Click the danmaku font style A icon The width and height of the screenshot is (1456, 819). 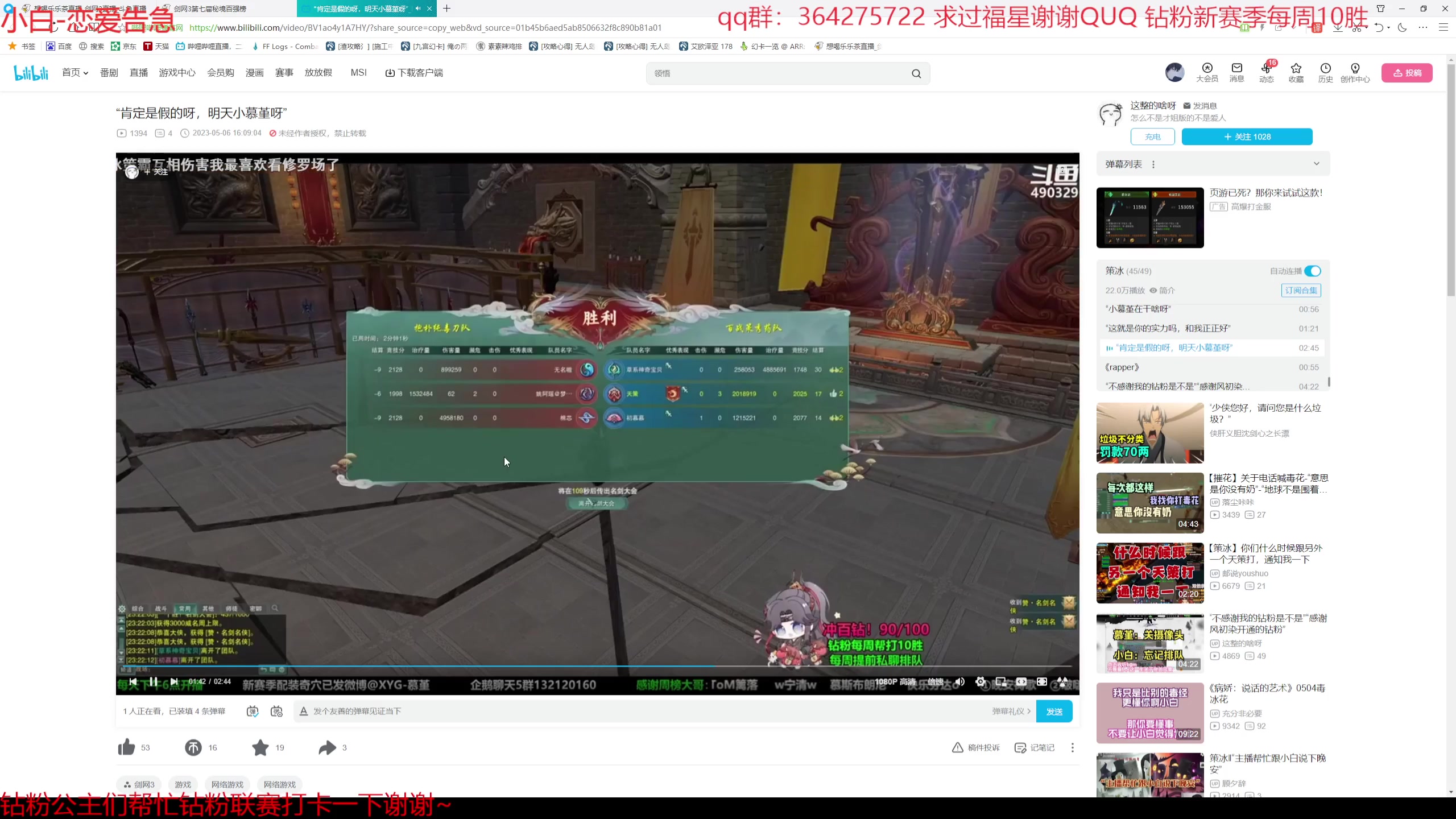coord(304,711)
